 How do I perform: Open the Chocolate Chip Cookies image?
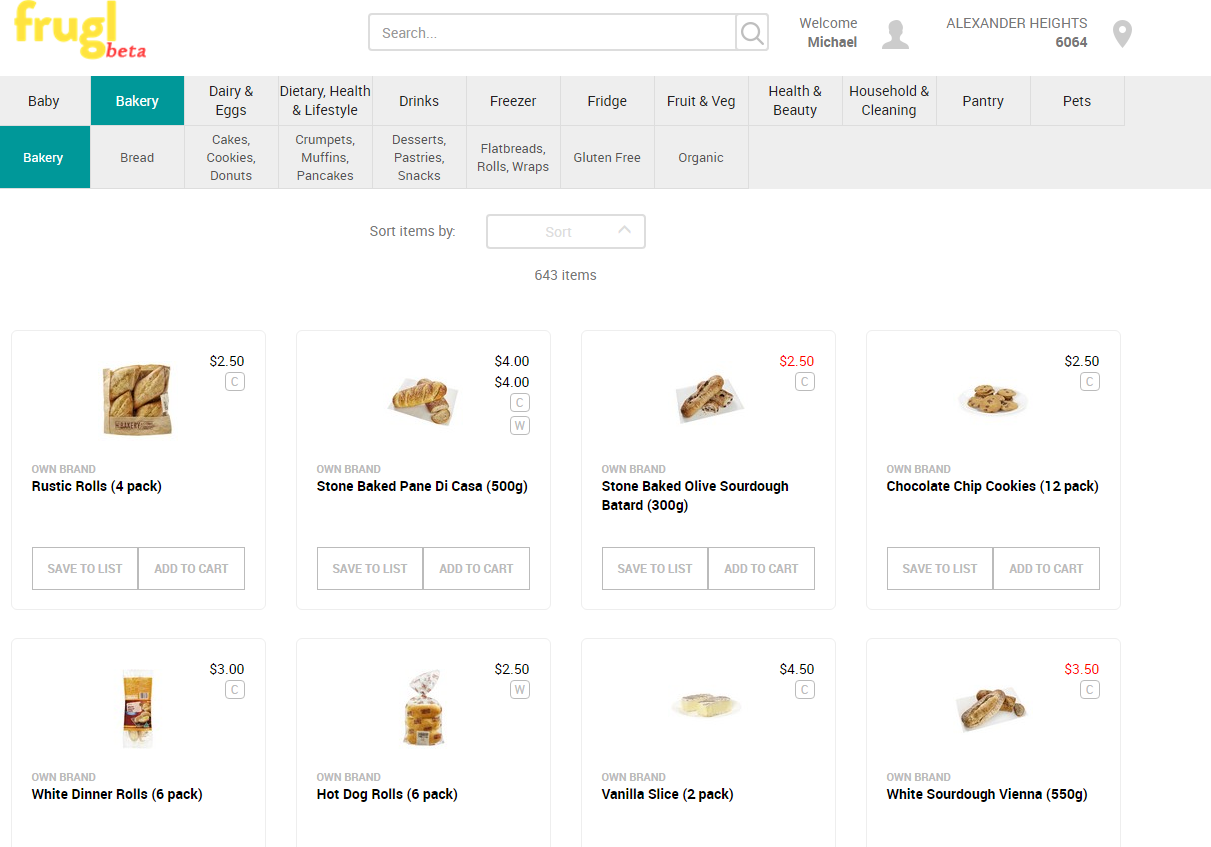coord(993,399)
